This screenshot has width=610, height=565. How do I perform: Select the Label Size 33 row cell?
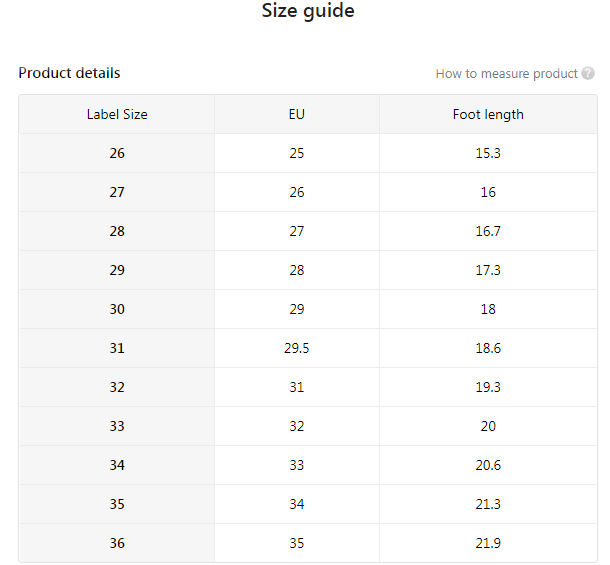117,427
